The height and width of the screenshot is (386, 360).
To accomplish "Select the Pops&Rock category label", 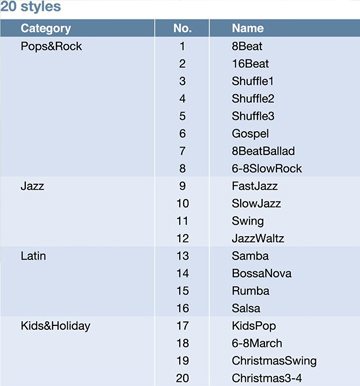I will pyautogui.click(x=51, y=46).
